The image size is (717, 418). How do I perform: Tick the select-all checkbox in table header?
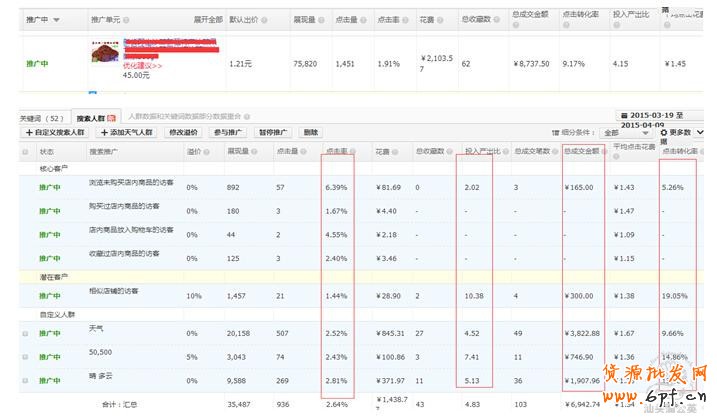25,152
